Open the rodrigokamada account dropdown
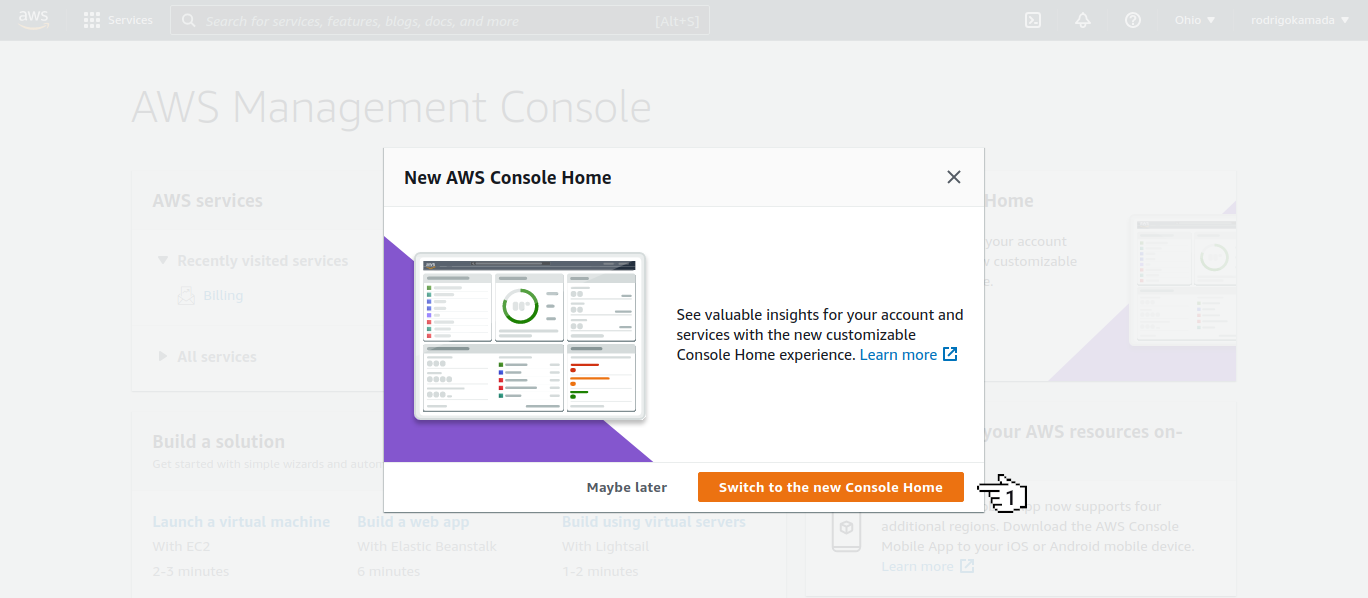 [1299, 20]
